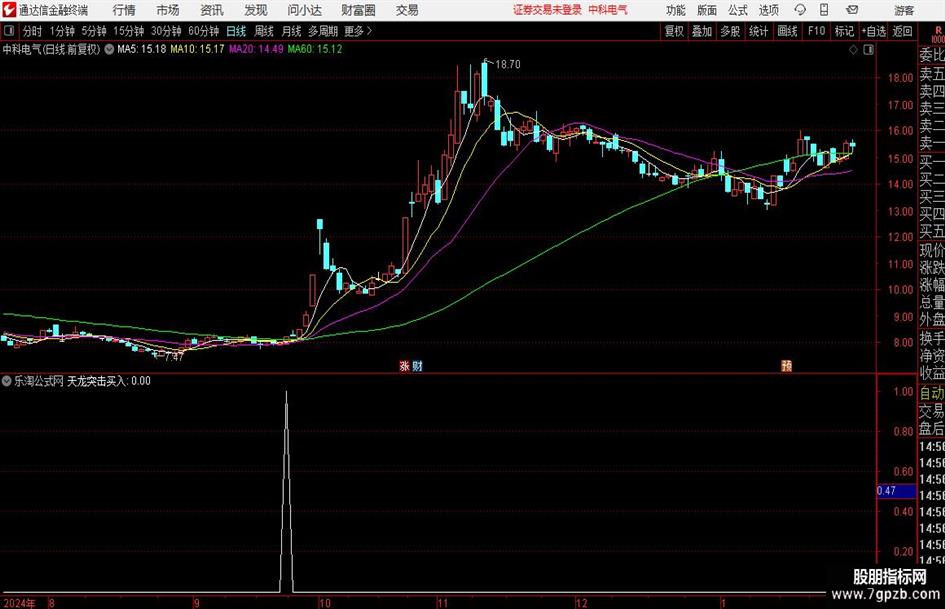
Task: Click the 财 marker on chart
Action: tap(416, 365)
